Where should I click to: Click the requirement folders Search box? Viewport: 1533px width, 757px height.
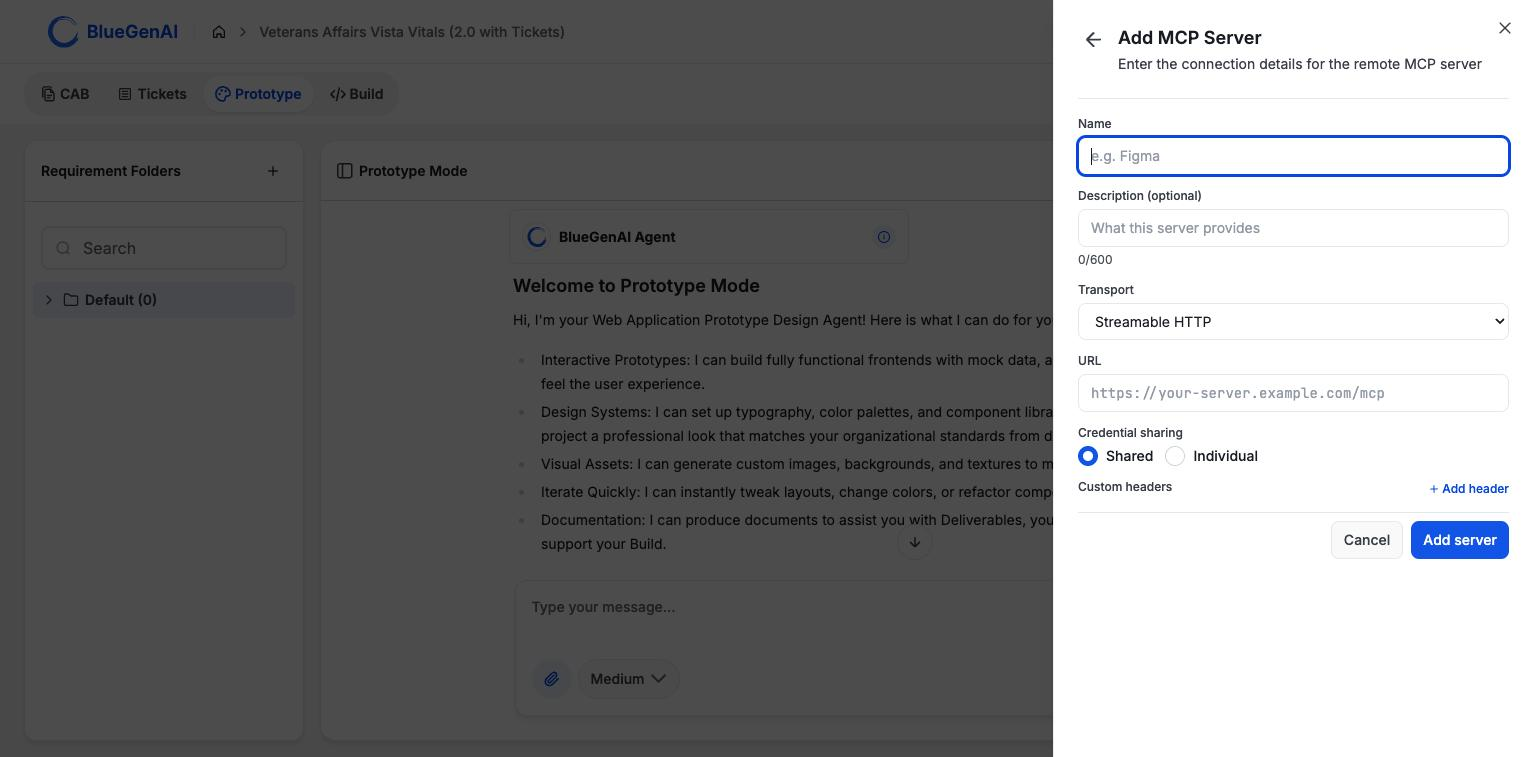[x=164, y=248]
